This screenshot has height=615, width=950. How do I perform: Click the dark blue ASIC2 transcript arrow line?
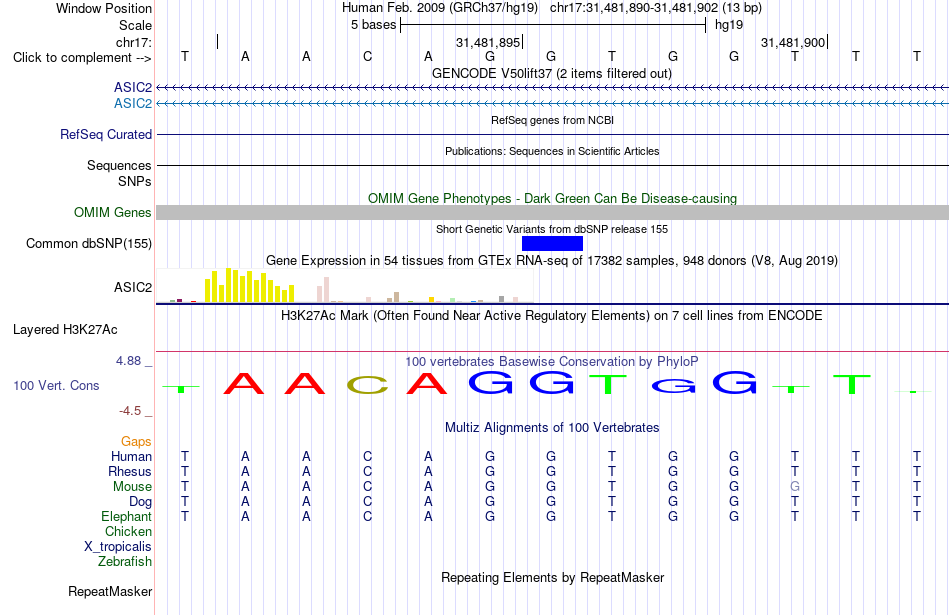[x=553, y=88]
